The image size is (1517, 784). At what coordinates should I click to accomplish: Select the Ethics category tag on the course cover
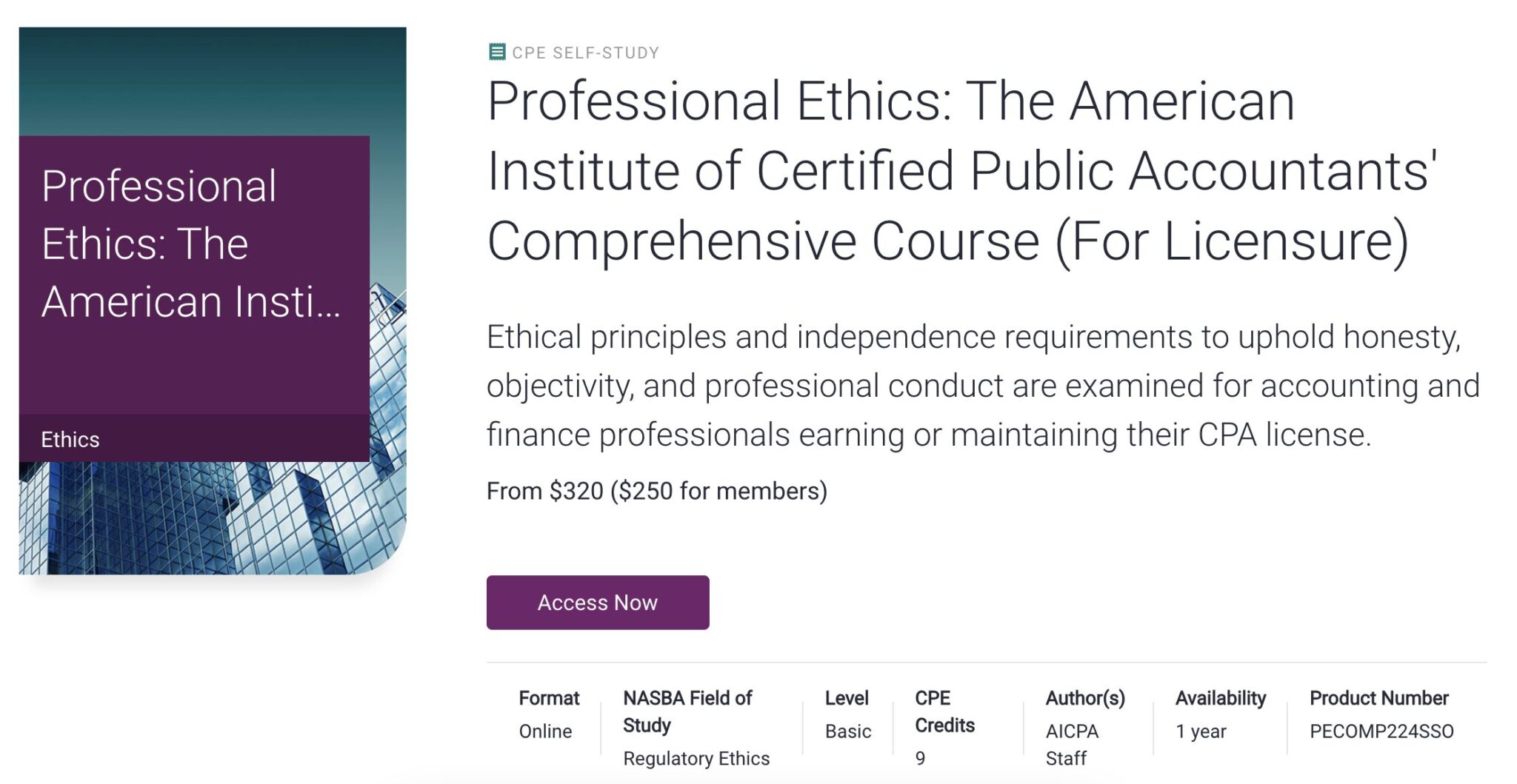pos(69,438)
